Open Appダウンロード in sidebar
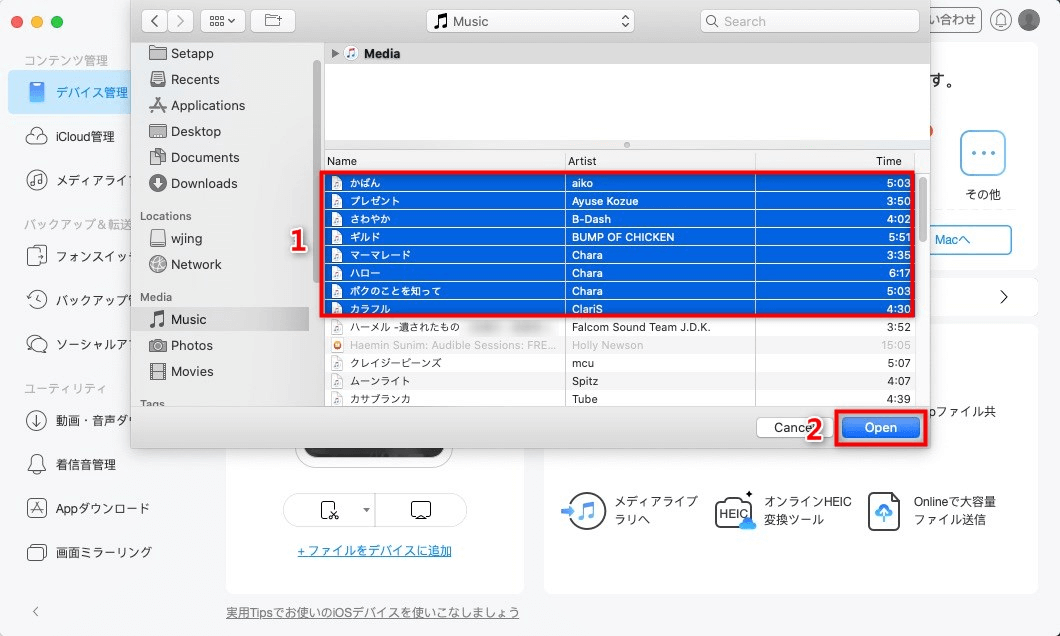This screenshot has width=1060, height=636. [88, 508]
